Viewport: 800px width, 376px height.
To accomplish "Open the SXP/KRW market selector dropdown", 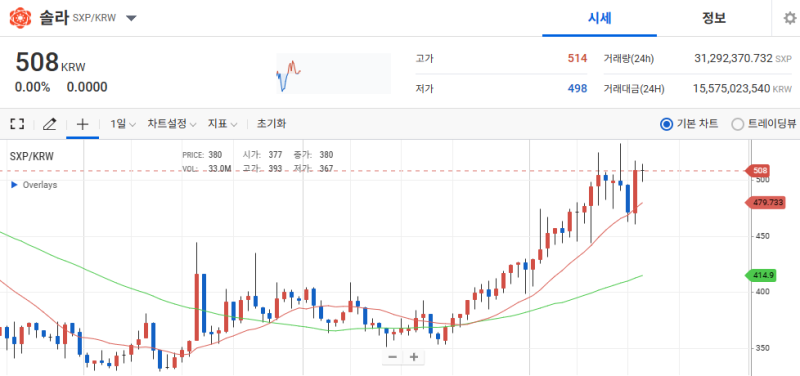I will (x=131, y=18).
